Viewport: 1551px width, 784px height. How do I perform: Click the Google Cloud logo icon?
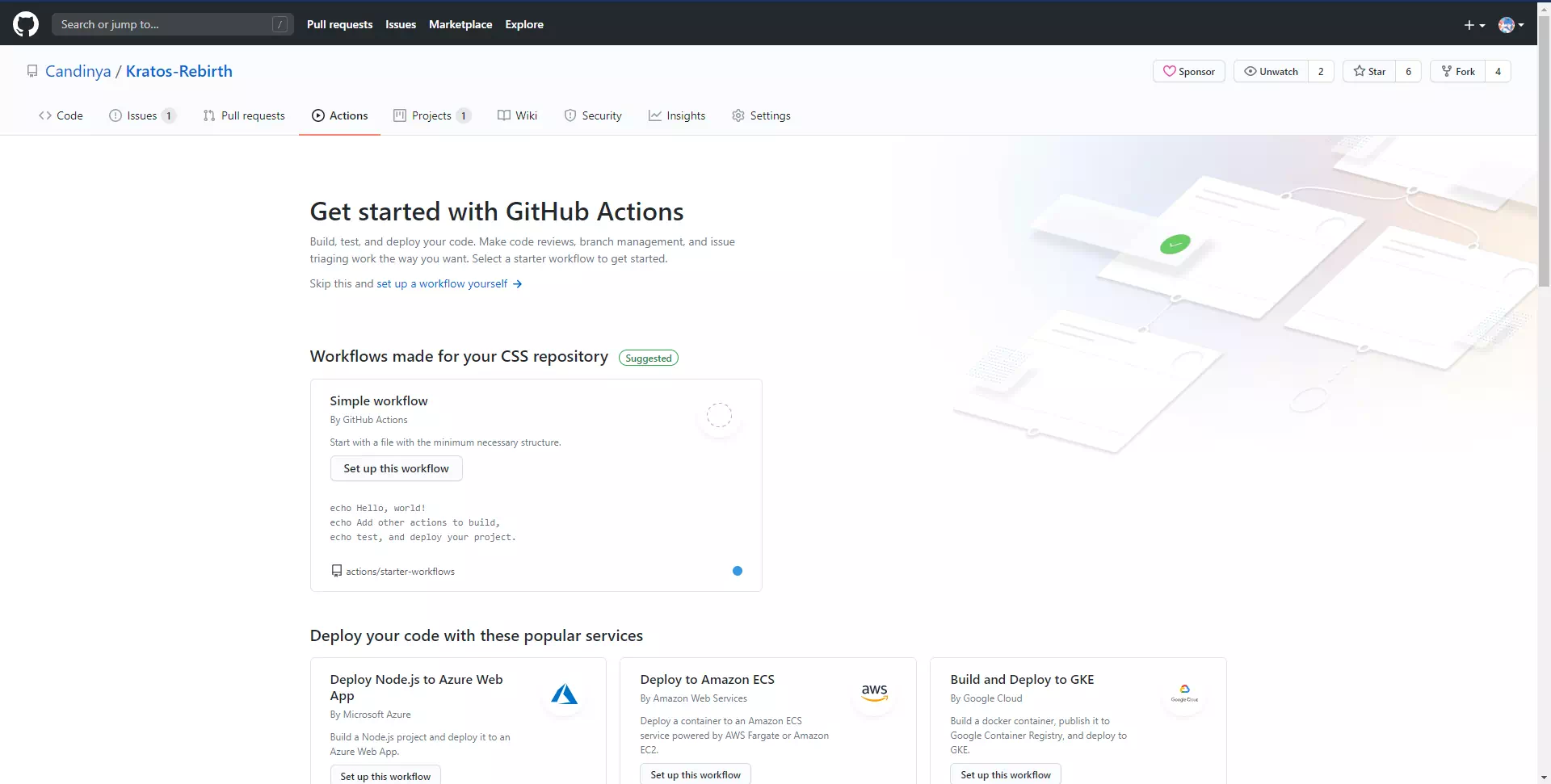[1184, 694]
